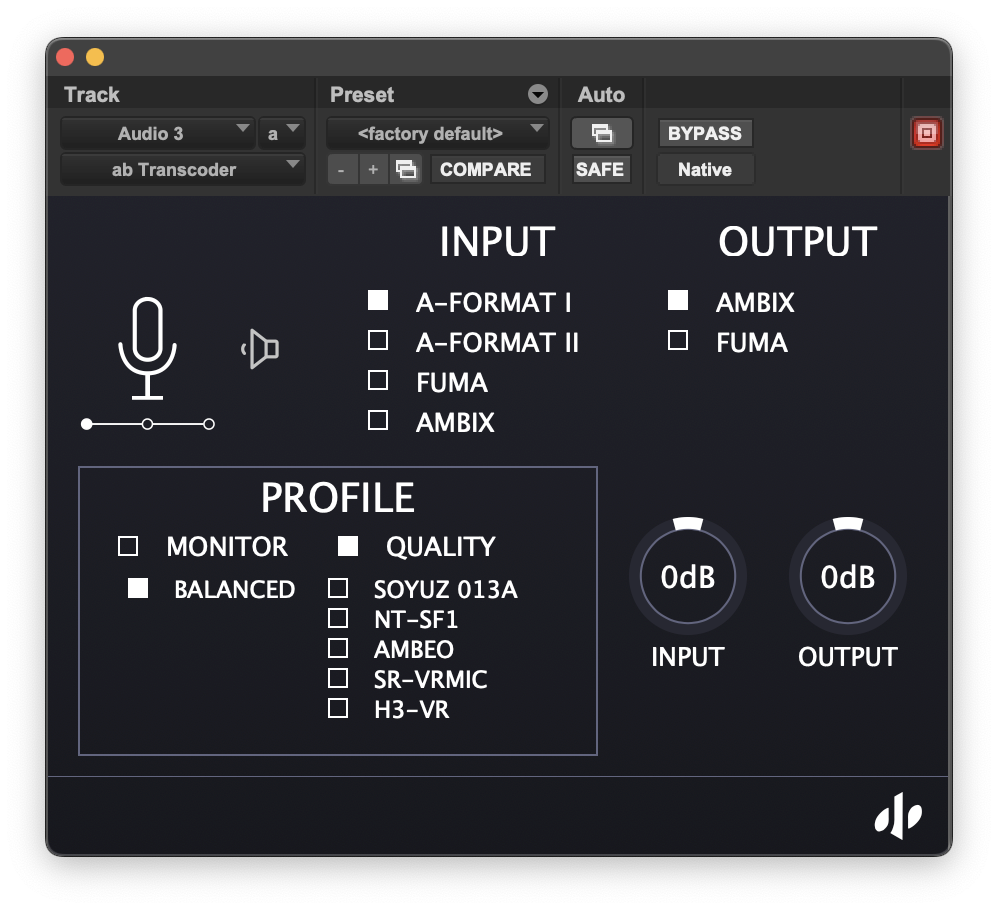Click the OUTPUT gain knob
Screen dimensions: 998x910
point(847,577)
